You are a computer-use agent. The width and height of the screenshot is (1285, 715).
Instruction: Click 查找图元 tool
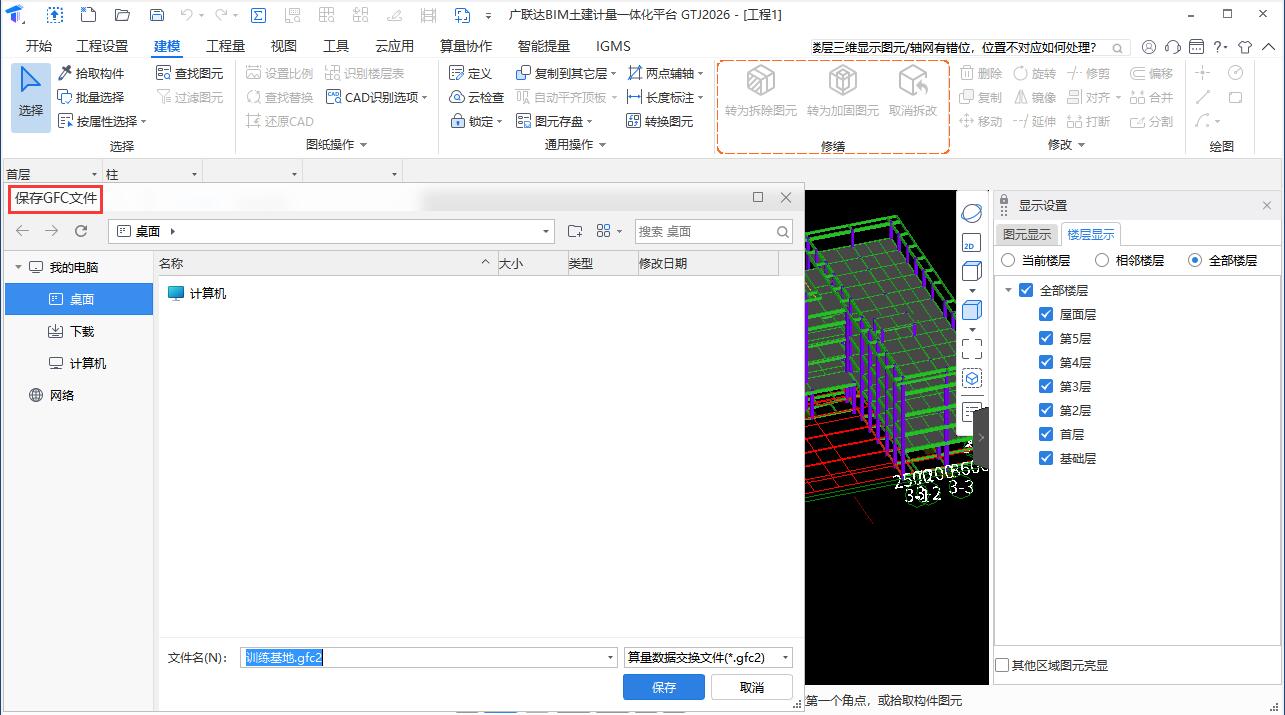pos(190,73)
